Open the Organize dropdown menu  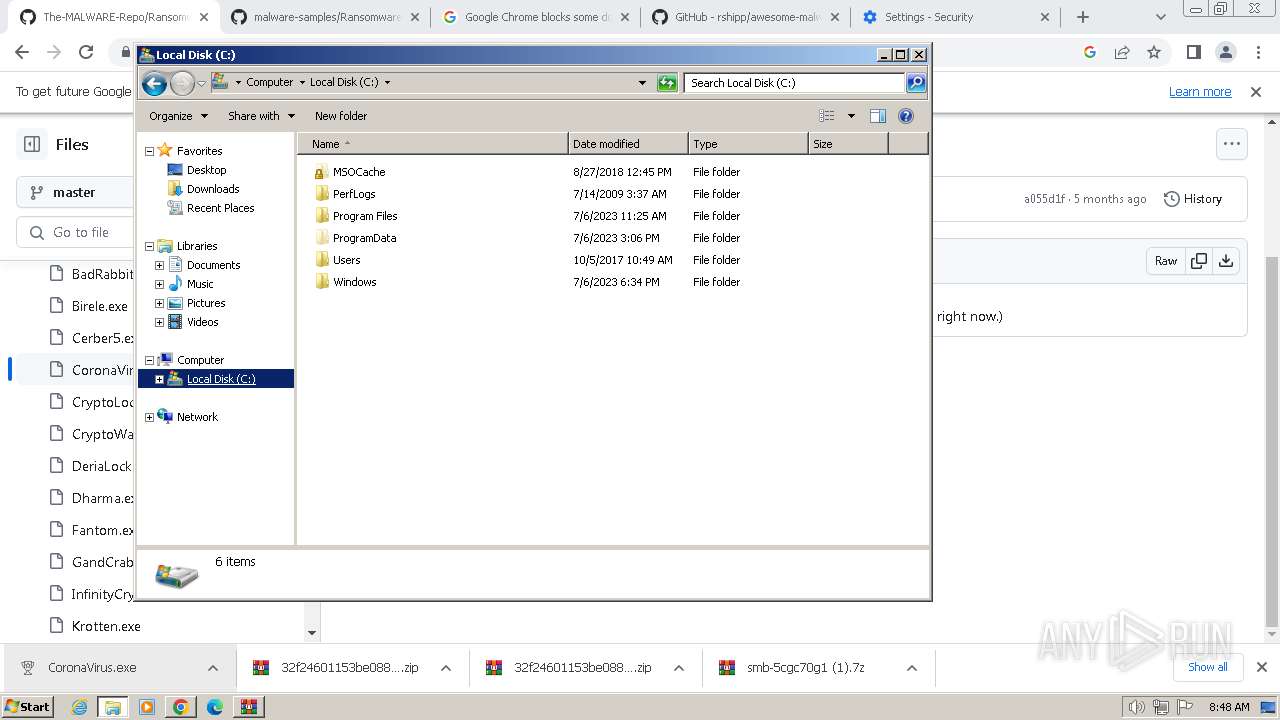pyautogui.click(x=178, y=116)
